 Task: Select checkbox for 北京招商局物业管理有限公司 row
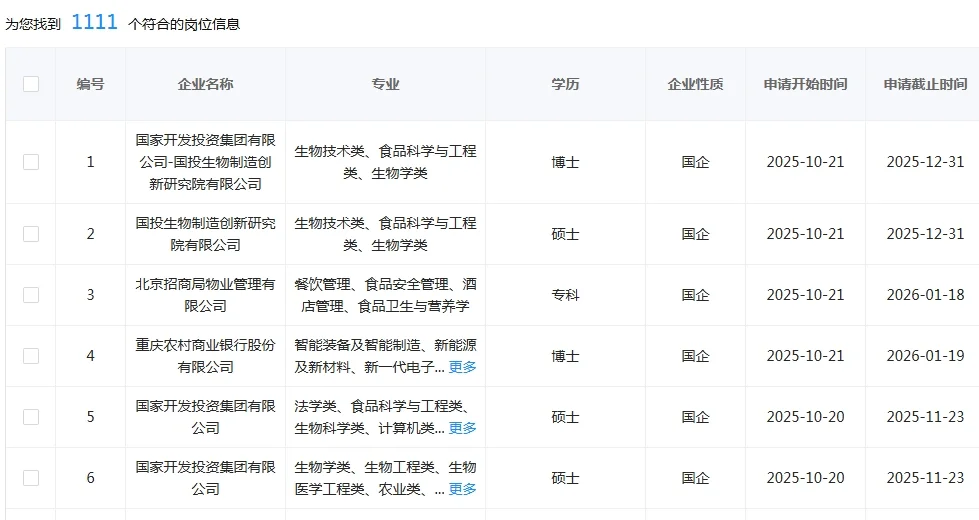31,295
